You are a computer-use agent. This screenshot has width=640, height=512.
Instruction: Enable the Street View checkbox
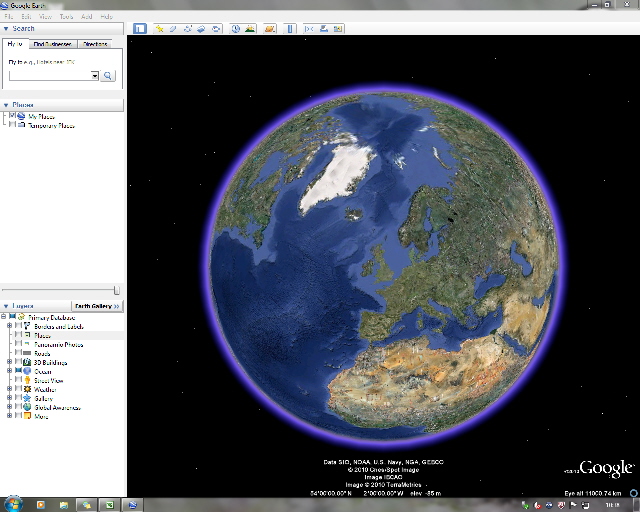coord(18,380)
